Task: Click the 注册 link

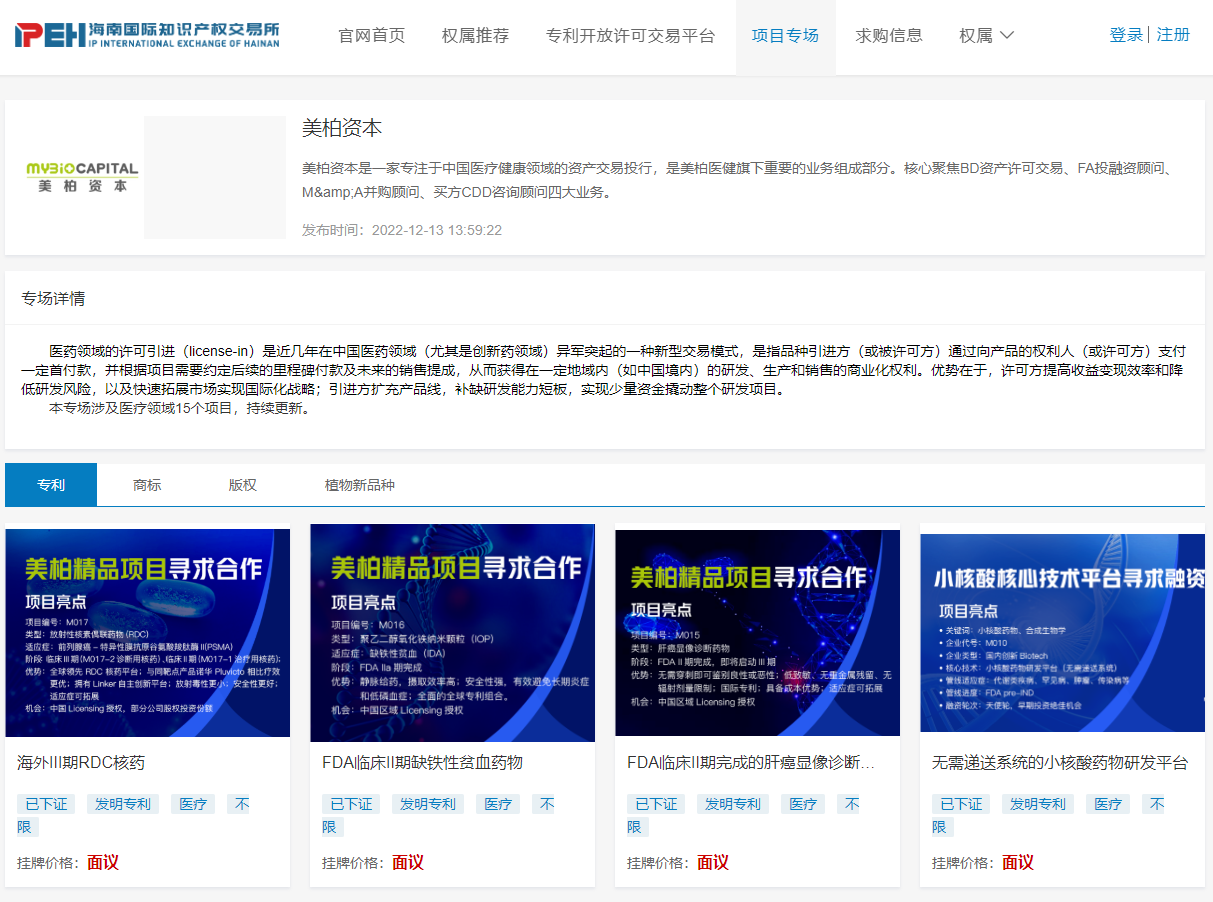Action: pos(1173,35)
